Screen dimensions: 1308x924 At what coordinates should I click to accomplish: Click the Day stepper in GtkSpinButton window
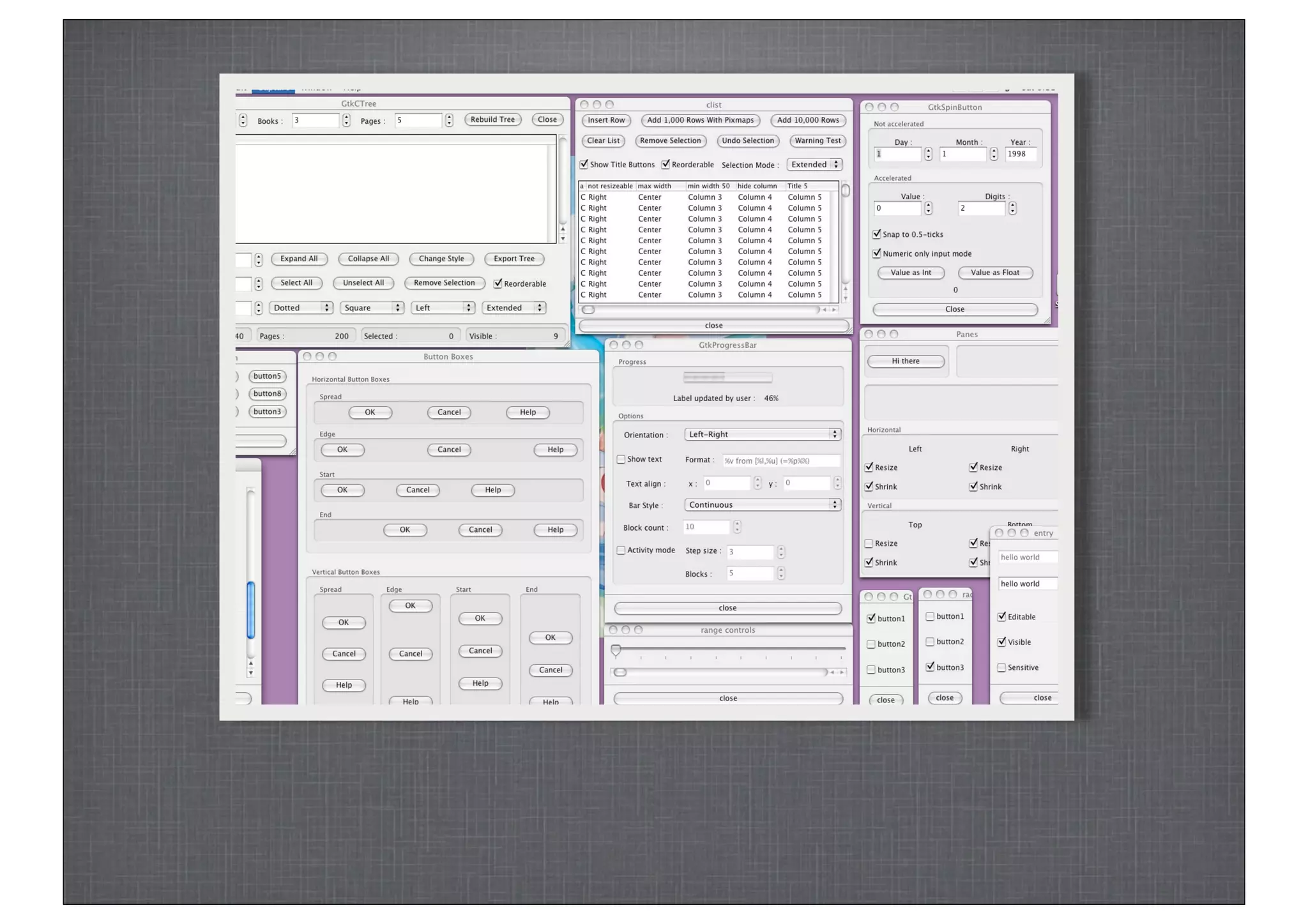coord(928,154)
